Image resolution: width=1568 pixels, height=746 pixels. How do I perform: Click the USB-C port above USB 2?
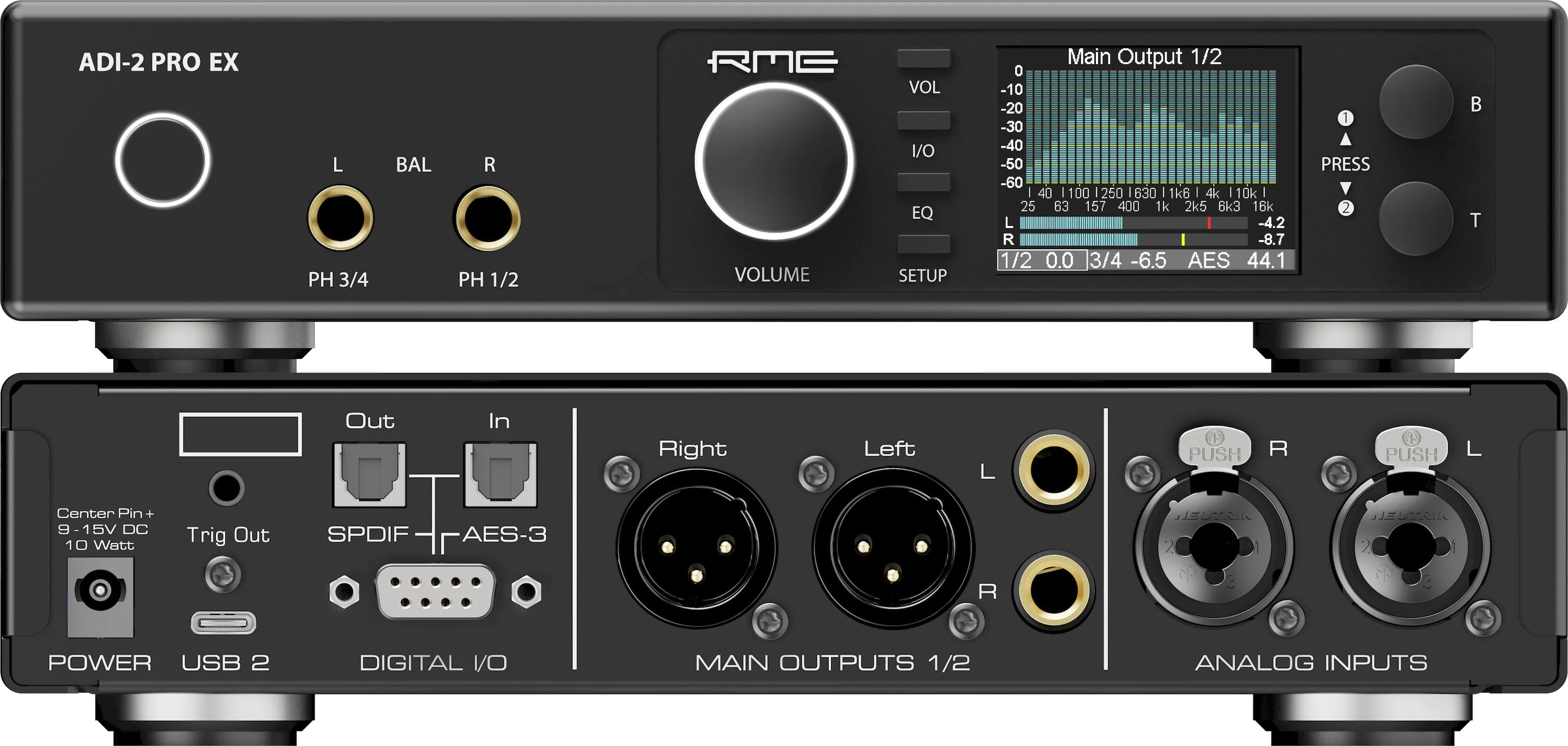(x=223, y=623)
